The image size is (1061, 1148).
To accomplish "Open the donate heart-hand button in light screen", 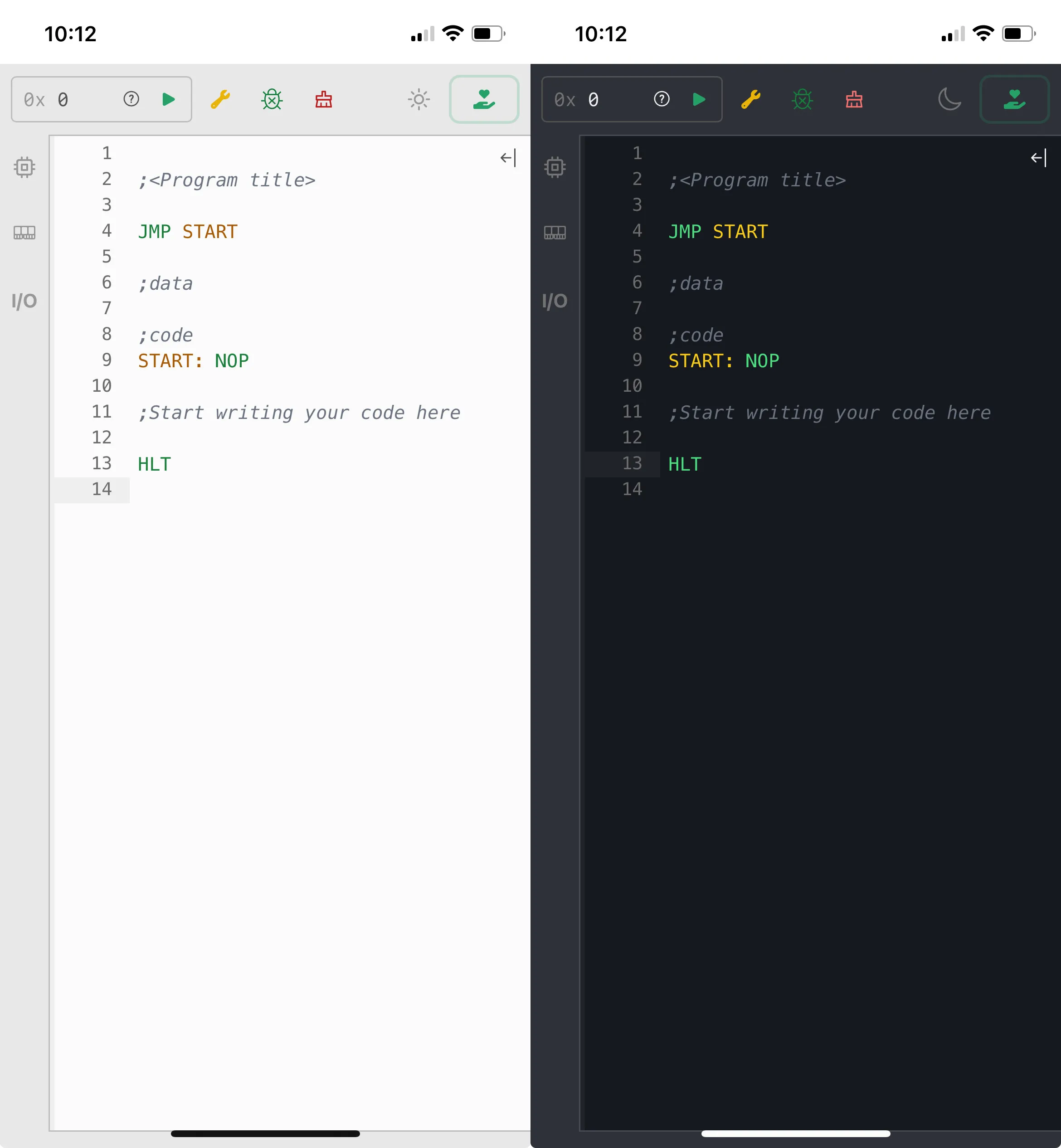I will point(484,99).
